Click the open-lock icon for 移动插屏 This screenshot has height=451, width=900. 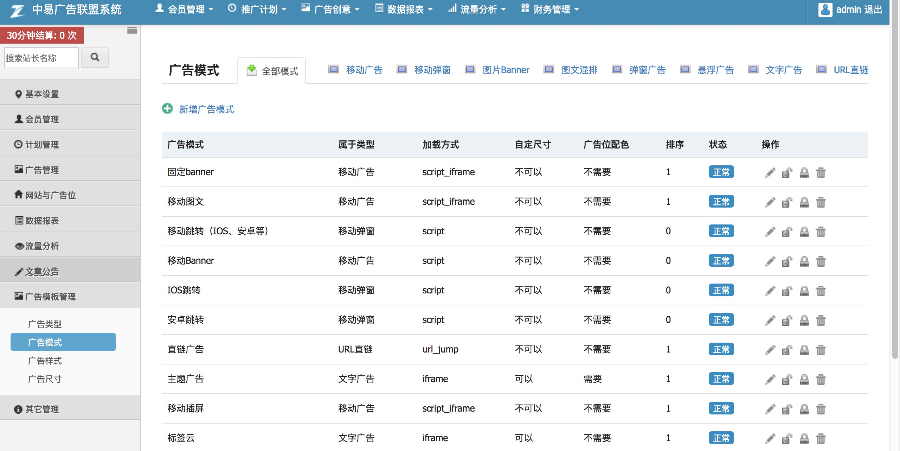(x=787, y=409)
